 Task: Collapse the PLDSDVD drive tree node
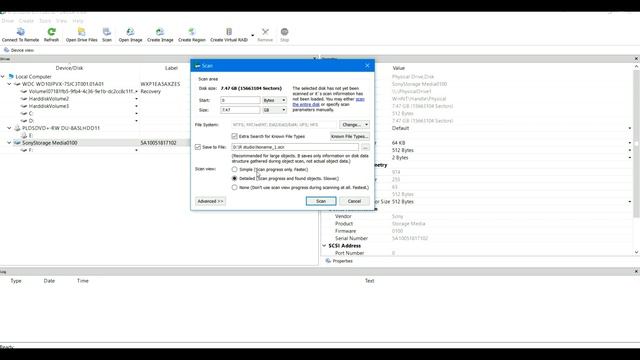pos(9,128)
